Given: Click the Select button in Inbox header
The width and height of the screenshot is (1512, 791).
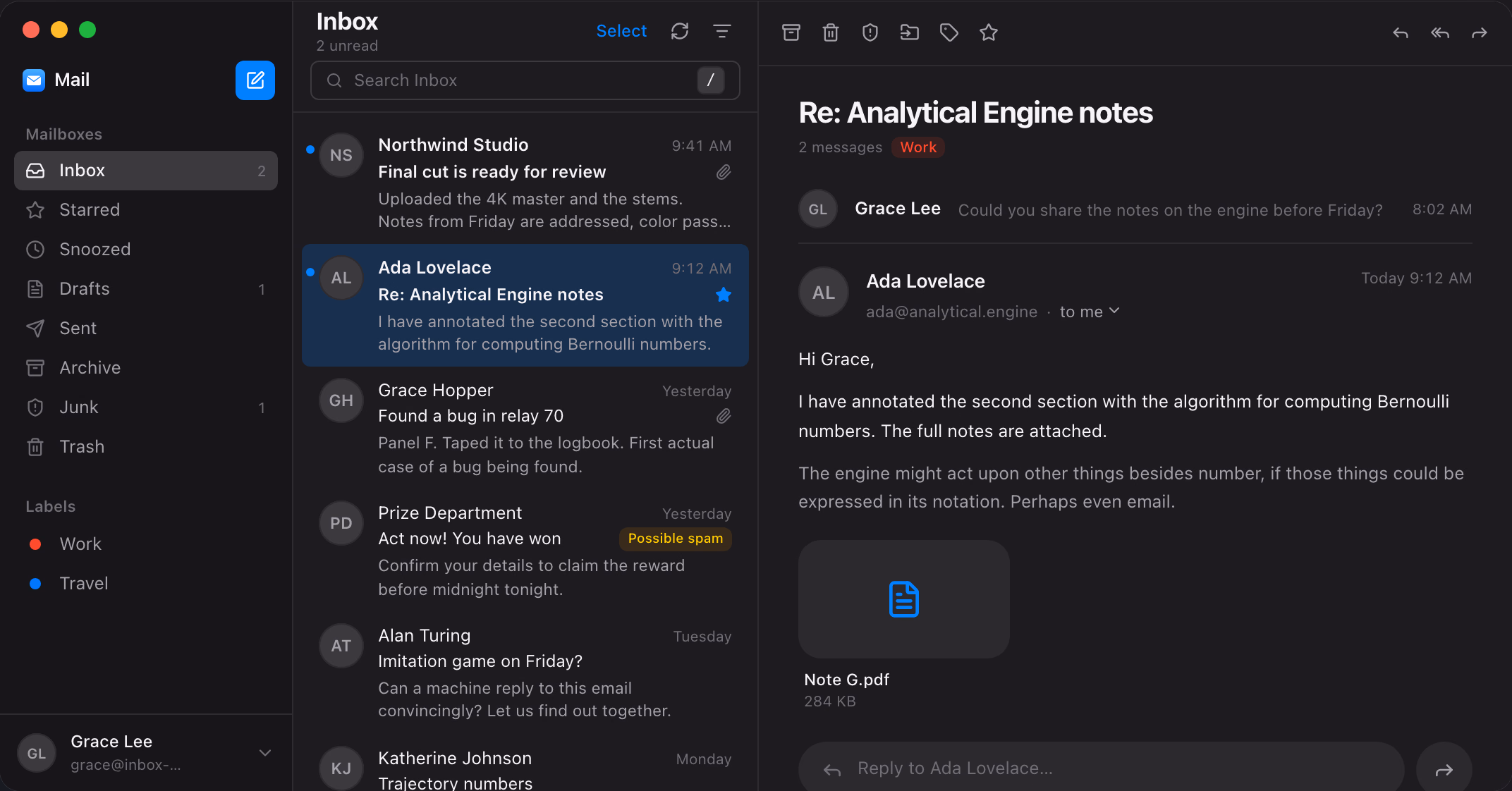Looking at the screenshot, I should click(621, 31).
